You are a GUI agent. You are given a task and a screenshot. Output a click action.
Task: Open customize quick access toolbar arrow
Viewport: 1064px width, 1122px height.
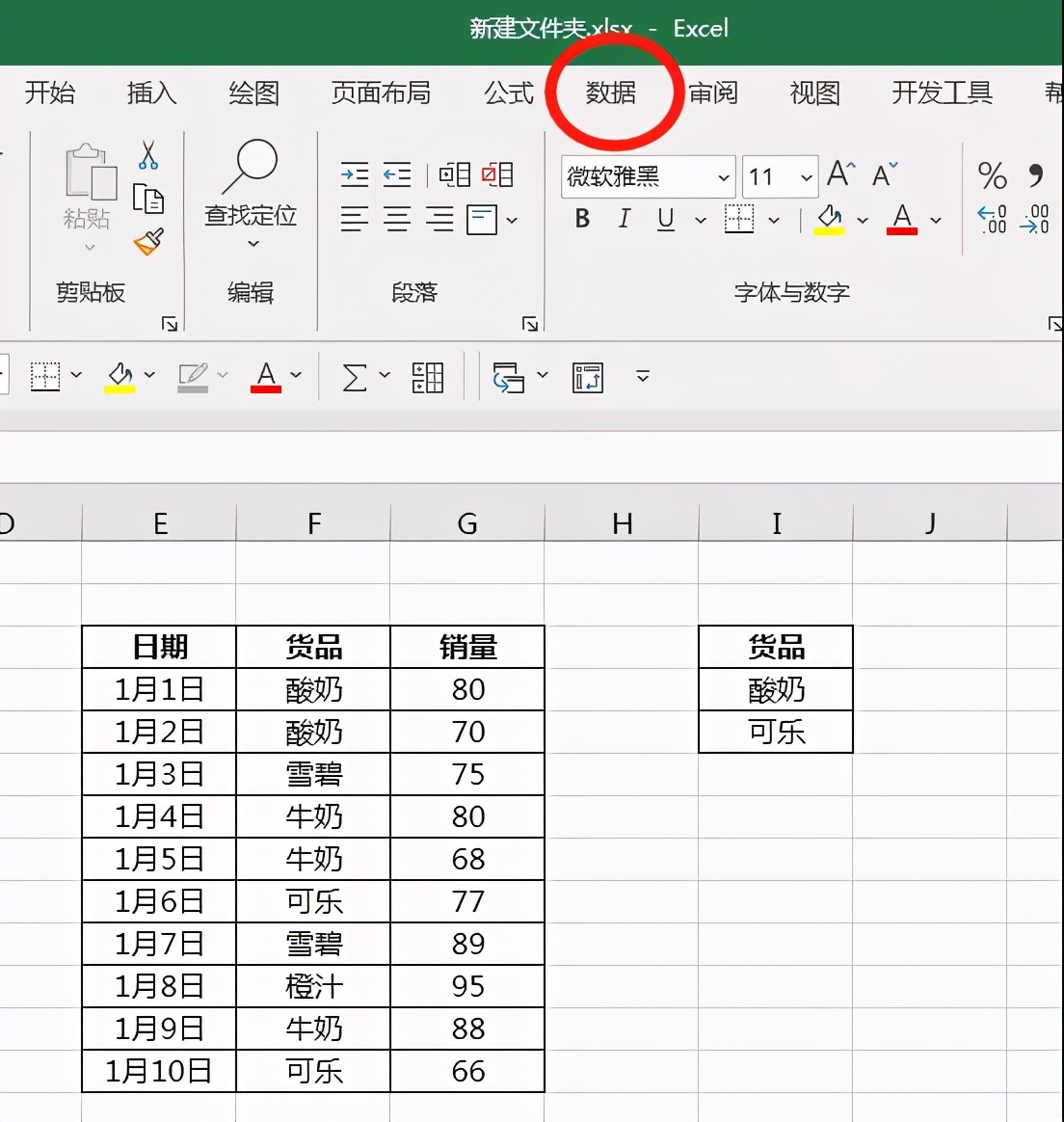coord(643,376)
